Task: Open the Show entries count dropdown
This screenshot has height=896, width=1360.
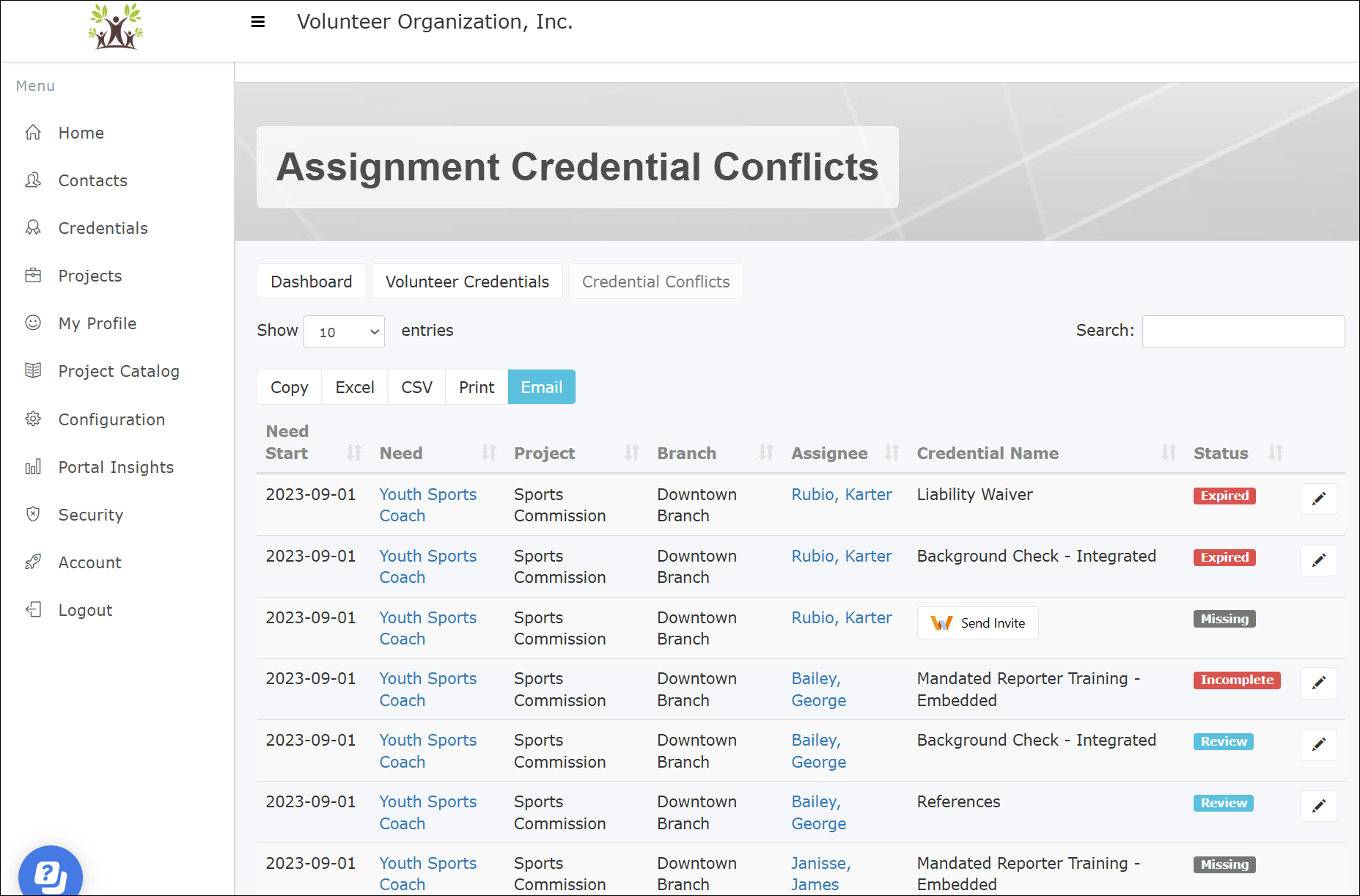Action: tap(344, 332)
